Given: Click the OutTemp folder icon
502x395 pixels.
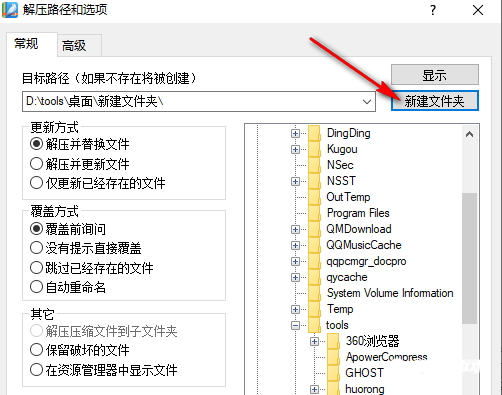Looking at the screenshot, I should [314, 197].
